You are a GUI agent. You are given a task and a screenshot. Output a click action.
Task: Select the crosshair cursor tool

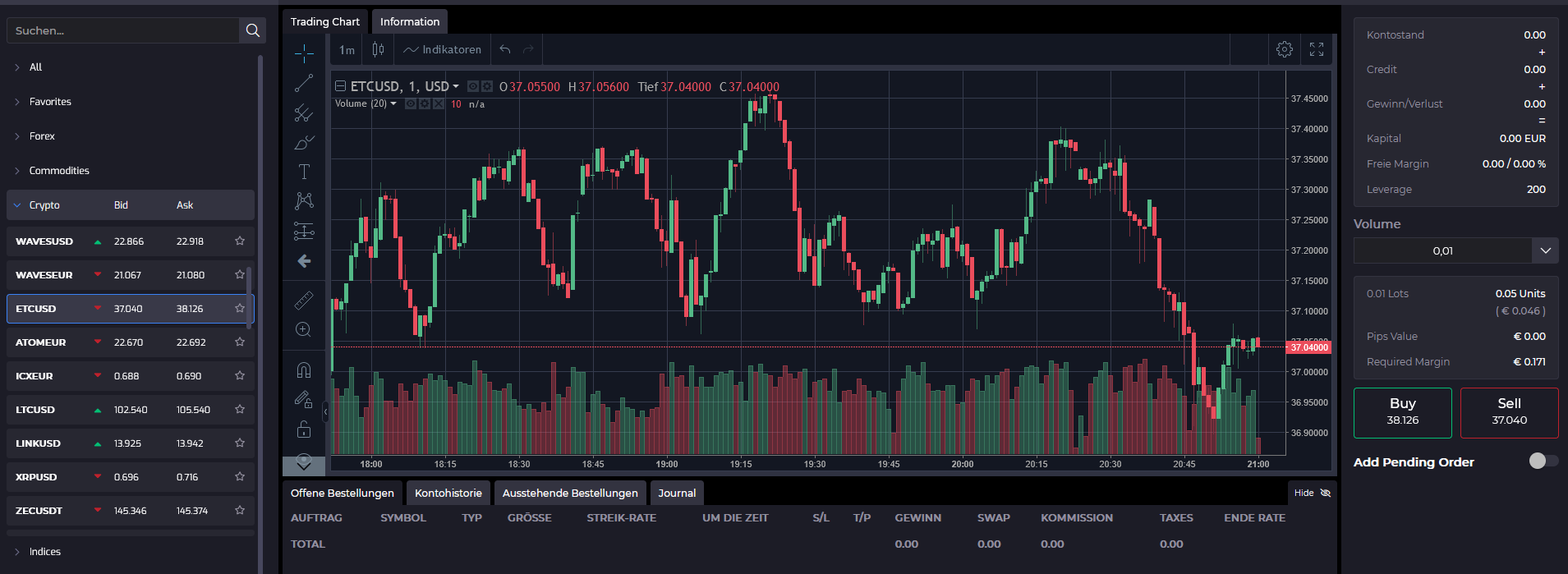point(304,53)
